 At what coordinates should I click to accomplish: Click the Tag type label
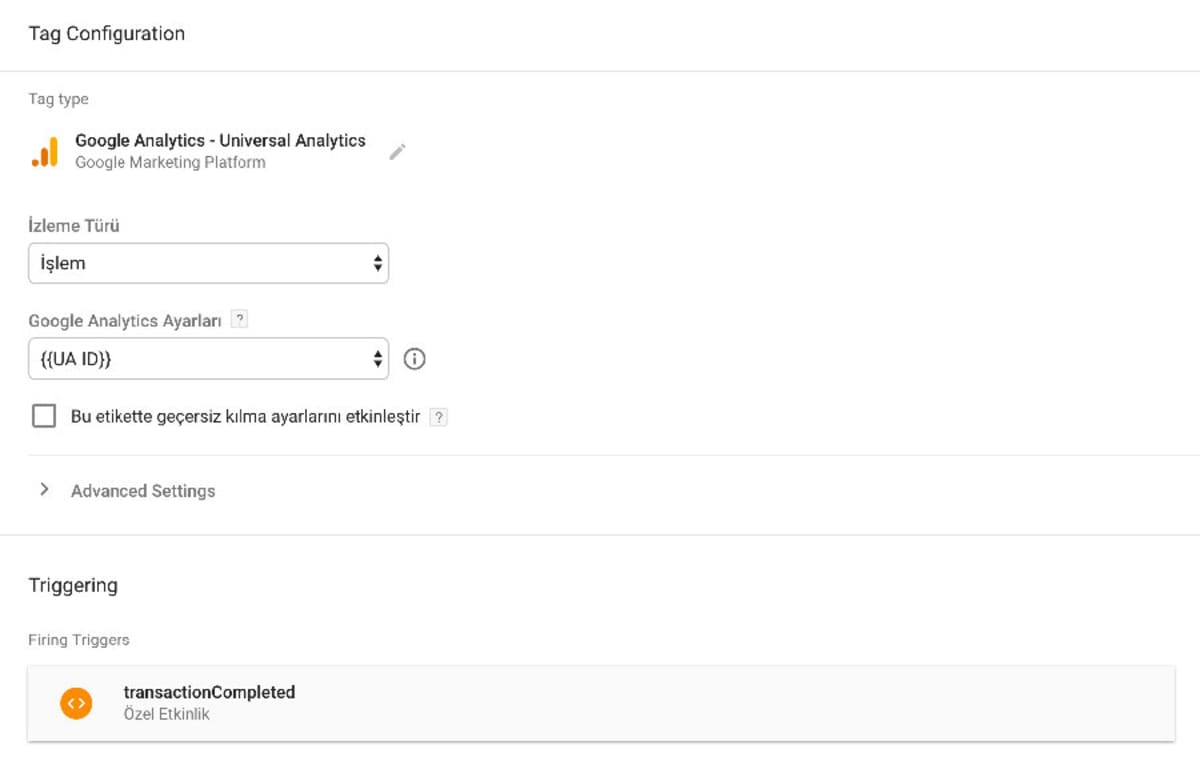[x=58, y=99]
